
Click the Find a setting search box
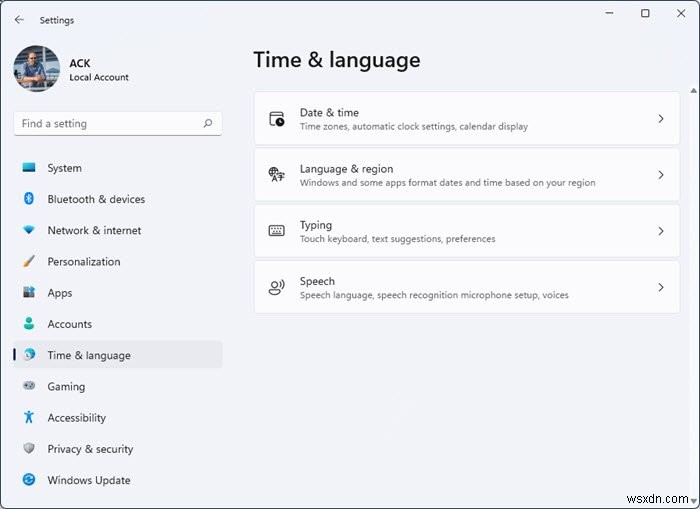[x=118, y=124]
